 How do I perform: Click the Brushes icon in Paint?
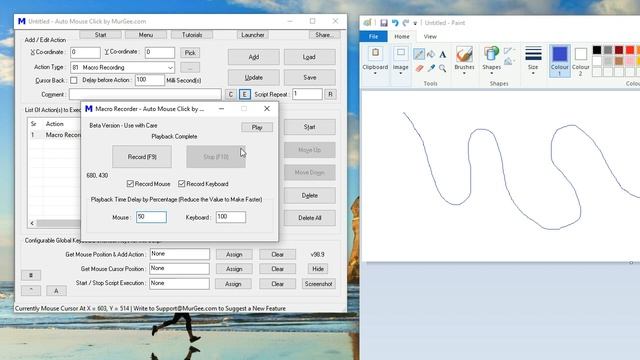click(464, 55)
